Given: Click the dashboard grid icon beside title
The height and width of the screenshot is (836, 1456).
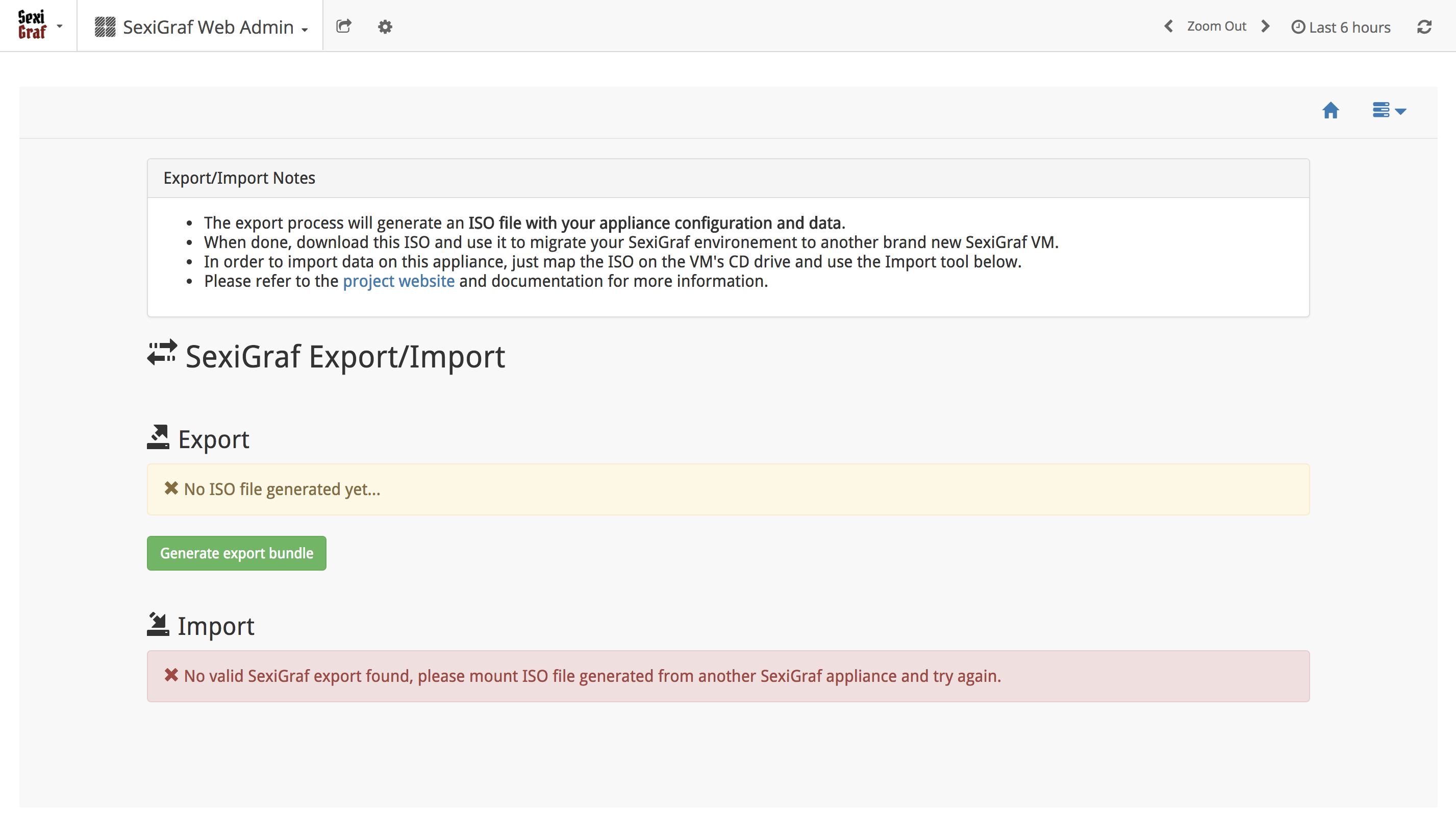Looking at the screenshot, I should tap(105, 27).
